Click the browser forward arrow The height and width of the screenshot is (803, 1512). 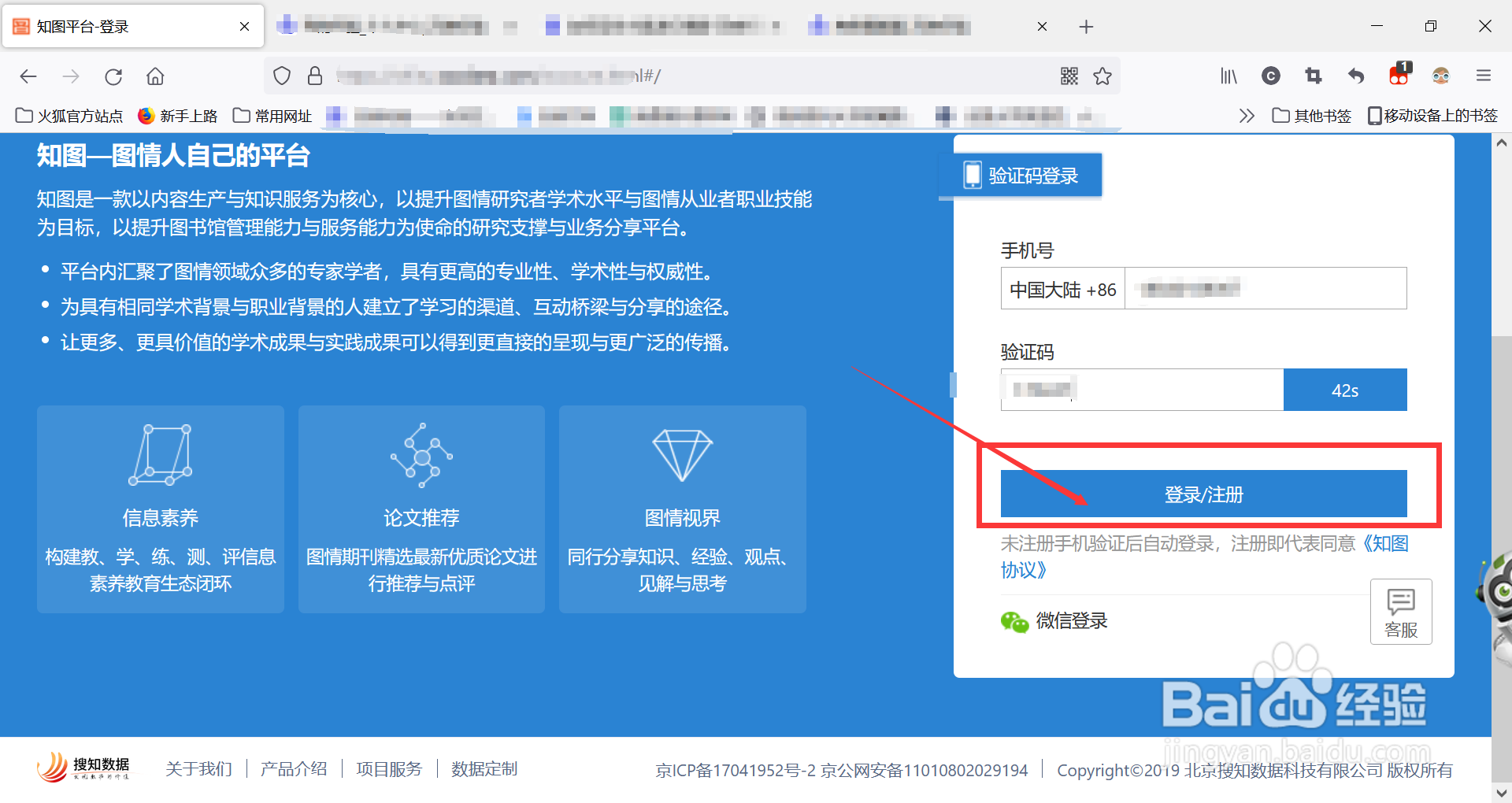coord(71,76)
